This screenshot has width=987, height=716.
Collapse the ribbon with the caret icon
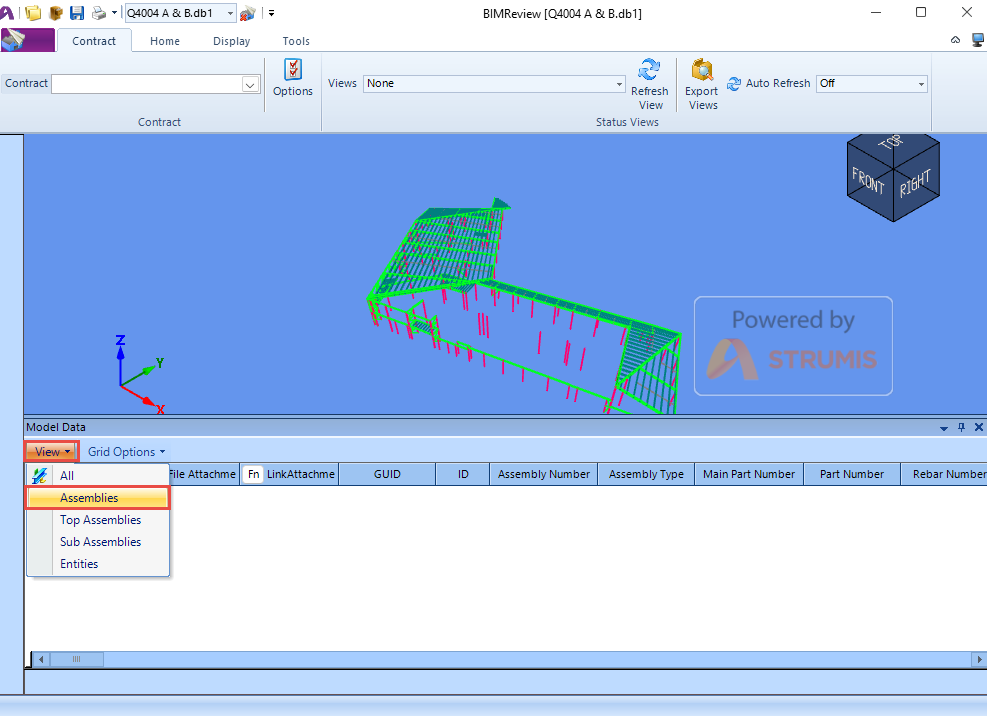coord(955,40)
